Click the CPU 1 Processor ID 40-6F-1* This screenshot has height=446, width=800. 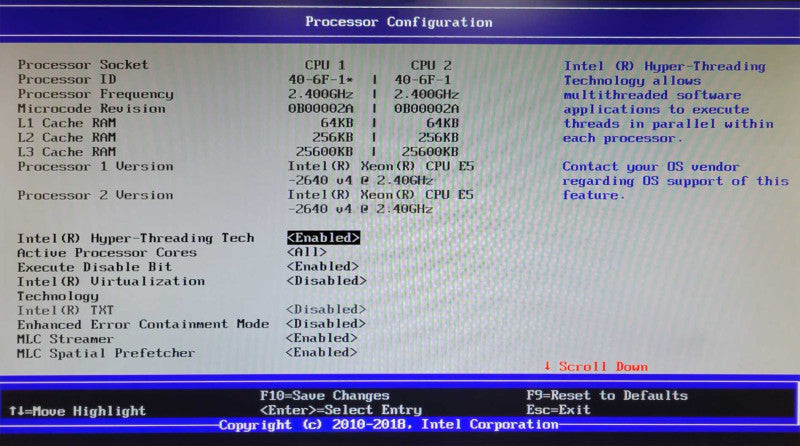click(321, 80)
